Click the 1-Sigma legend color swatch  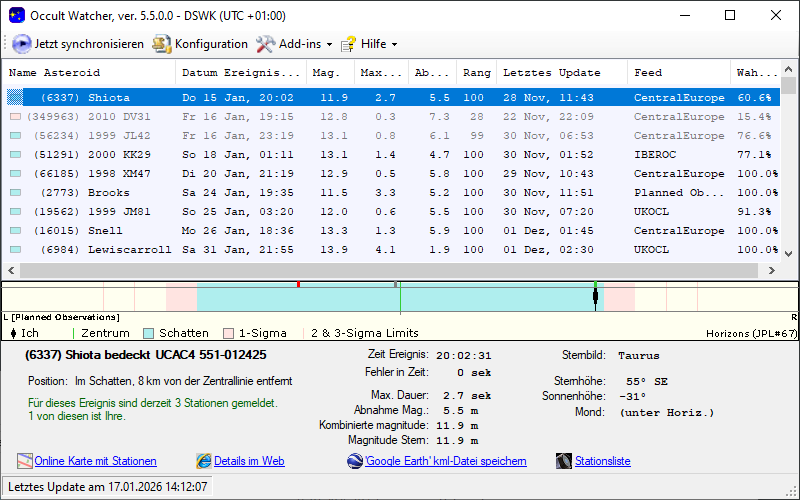click(228, 333)
